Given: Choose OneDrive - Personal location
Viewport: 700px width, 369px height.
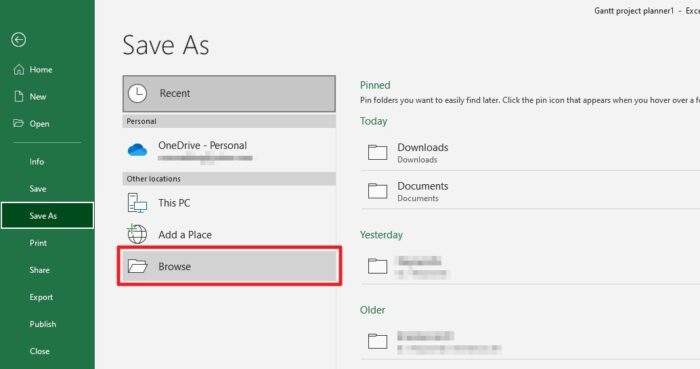Looking at the screenshot, I should [229, 150].
